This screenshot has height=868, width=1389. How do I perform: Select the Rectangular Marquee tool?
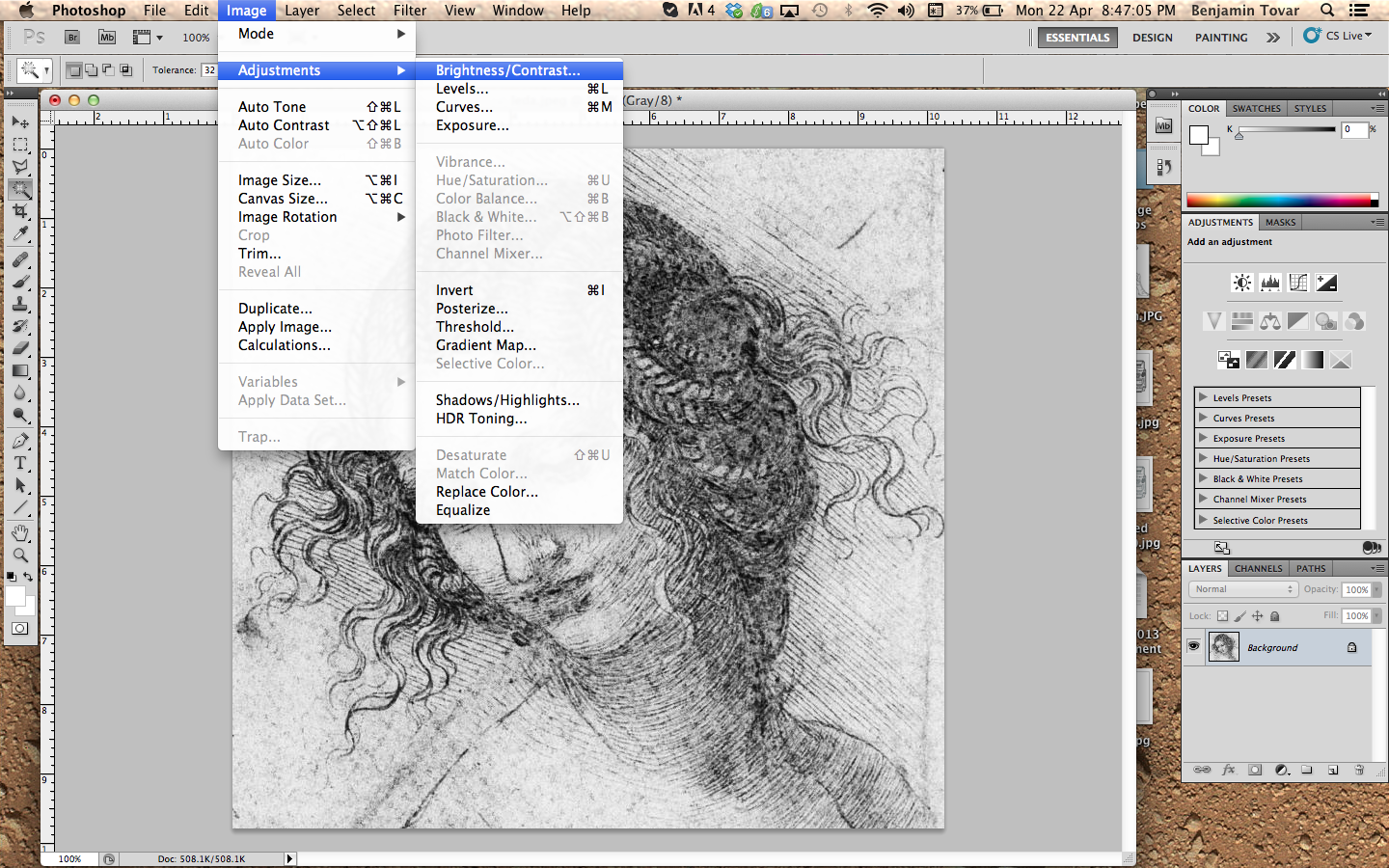20,145
